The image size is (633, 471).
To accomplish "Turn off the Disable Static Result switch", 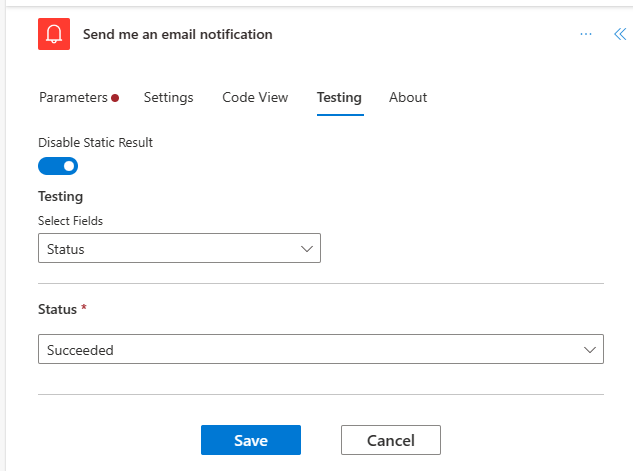I will click(58, 166).
